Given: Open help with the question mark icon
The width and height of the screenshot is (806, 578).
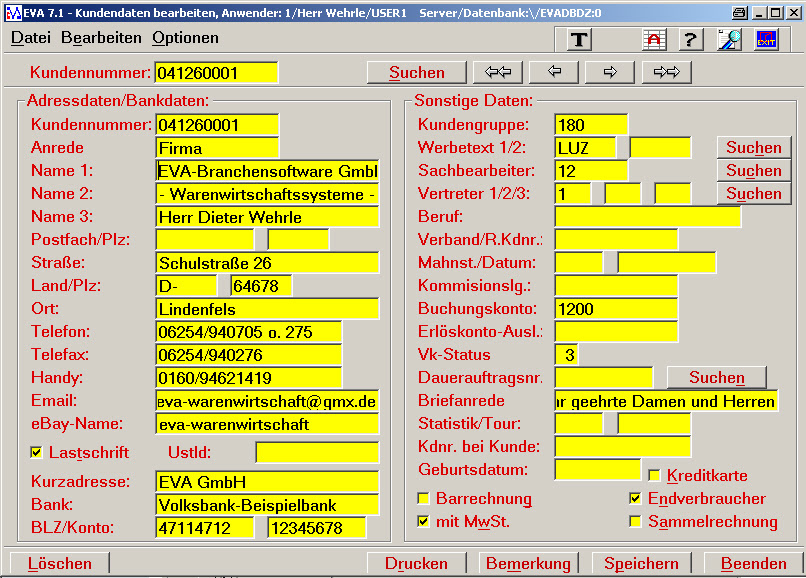Looking at the screenshot, I should click(691, 40).
